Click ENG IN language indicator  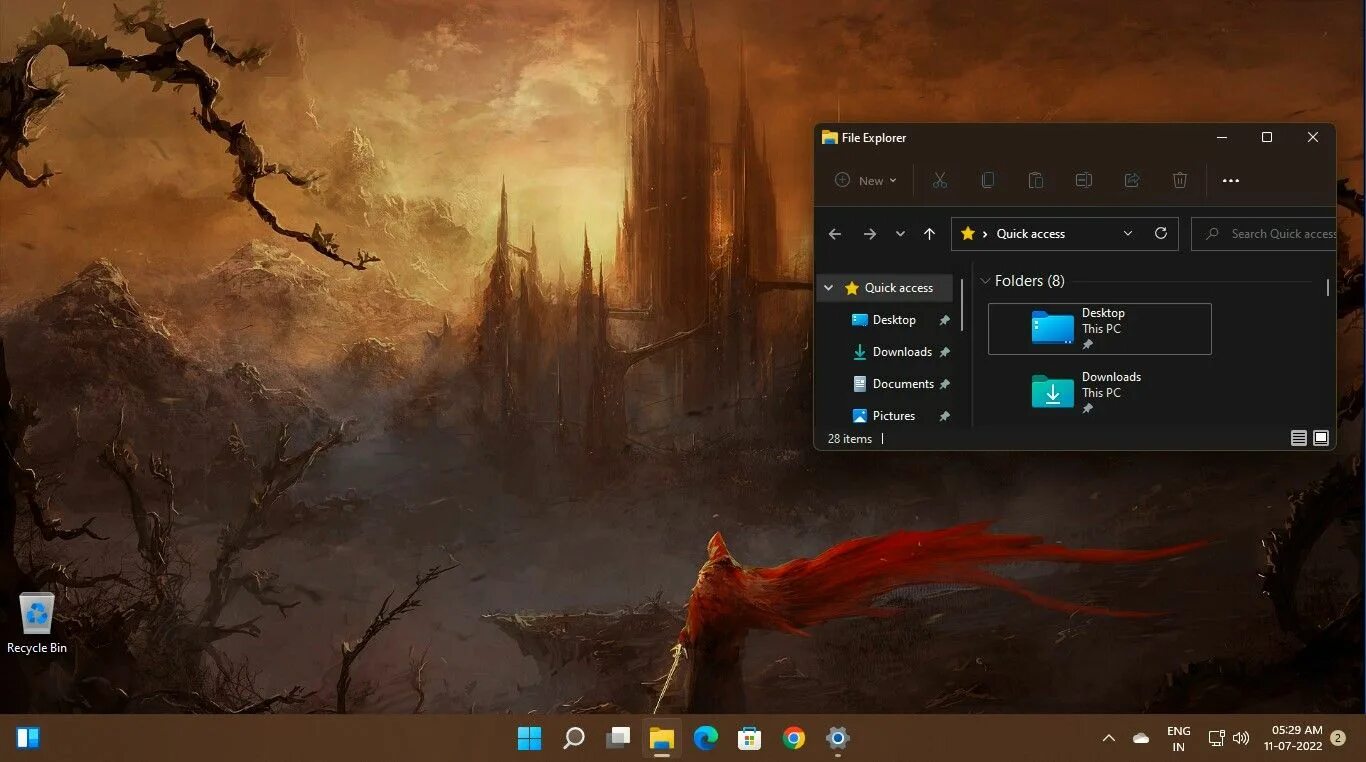coord(1179,739)
